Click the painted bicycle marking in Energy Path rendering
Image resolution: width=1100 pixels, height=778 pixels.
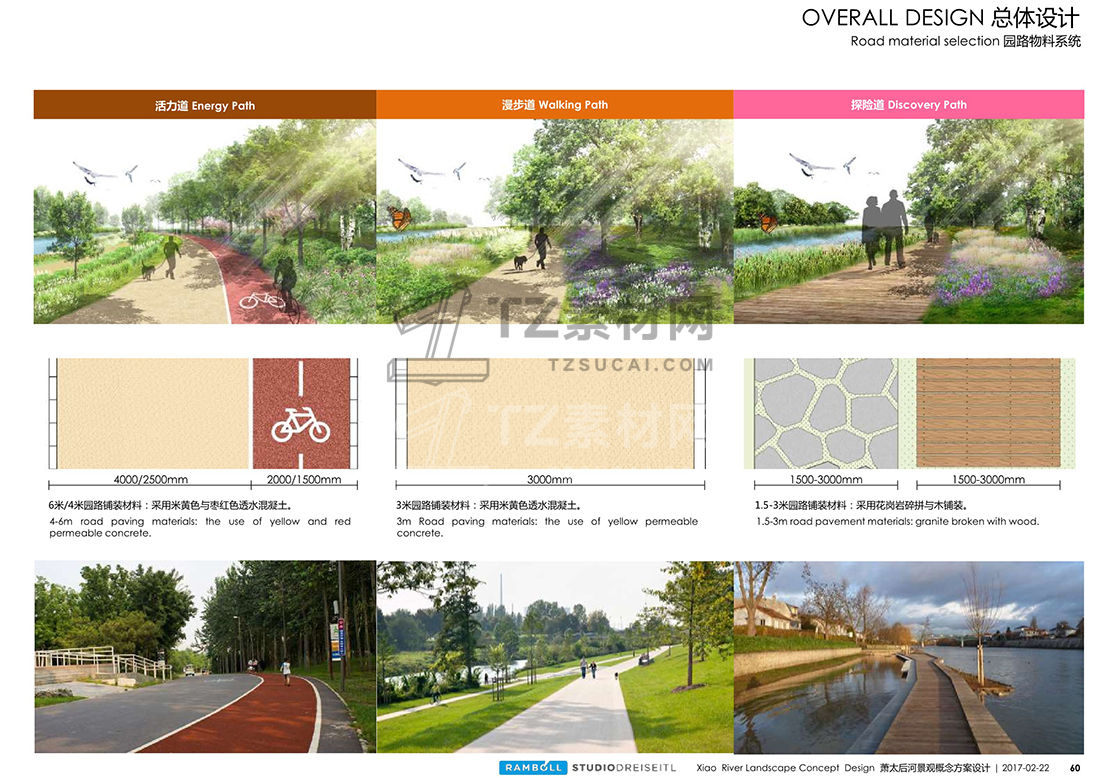pyautogui.click(x=262, y=300)
